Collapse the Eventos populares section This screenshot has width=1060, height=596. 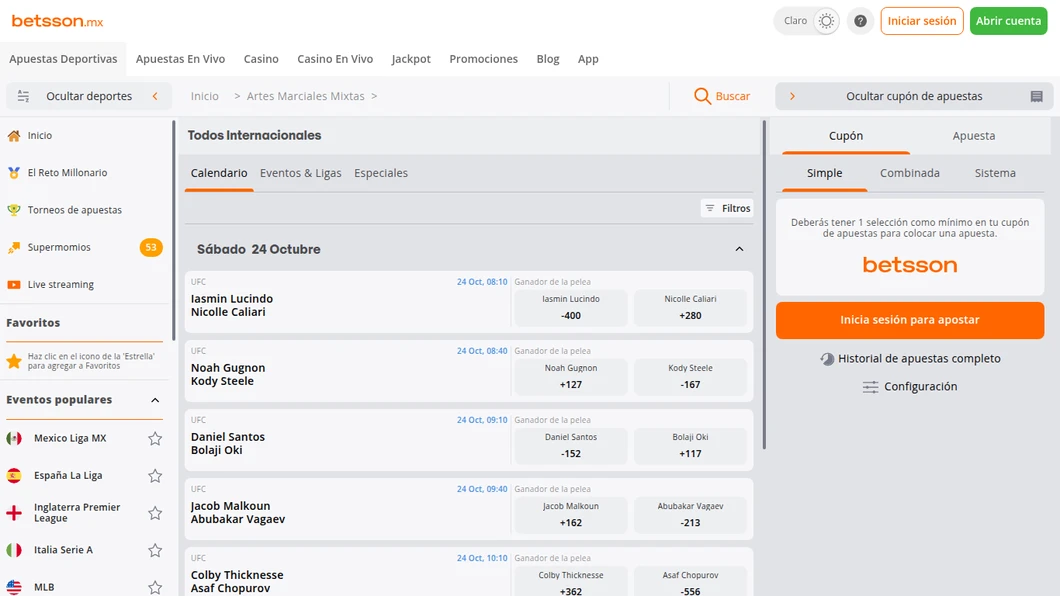[155, 400]
